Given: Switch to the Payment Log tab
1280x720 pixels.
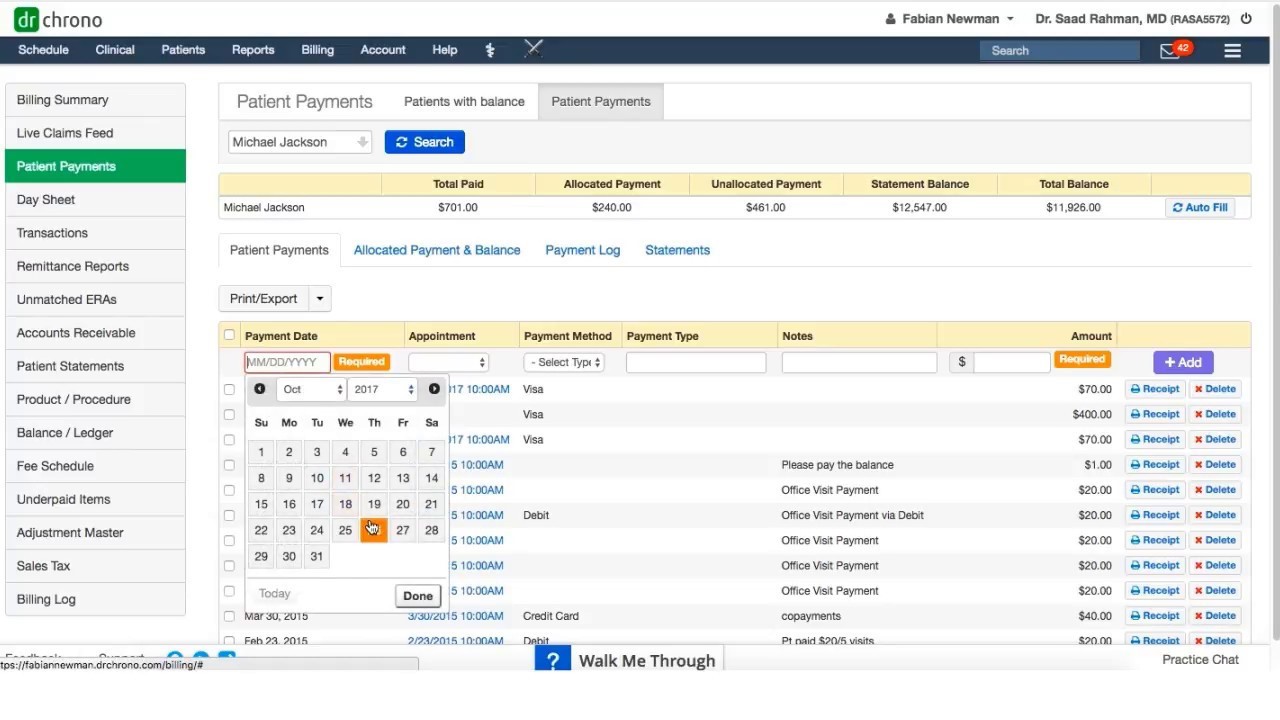Looking at the screenshot, I should (582, 250).
